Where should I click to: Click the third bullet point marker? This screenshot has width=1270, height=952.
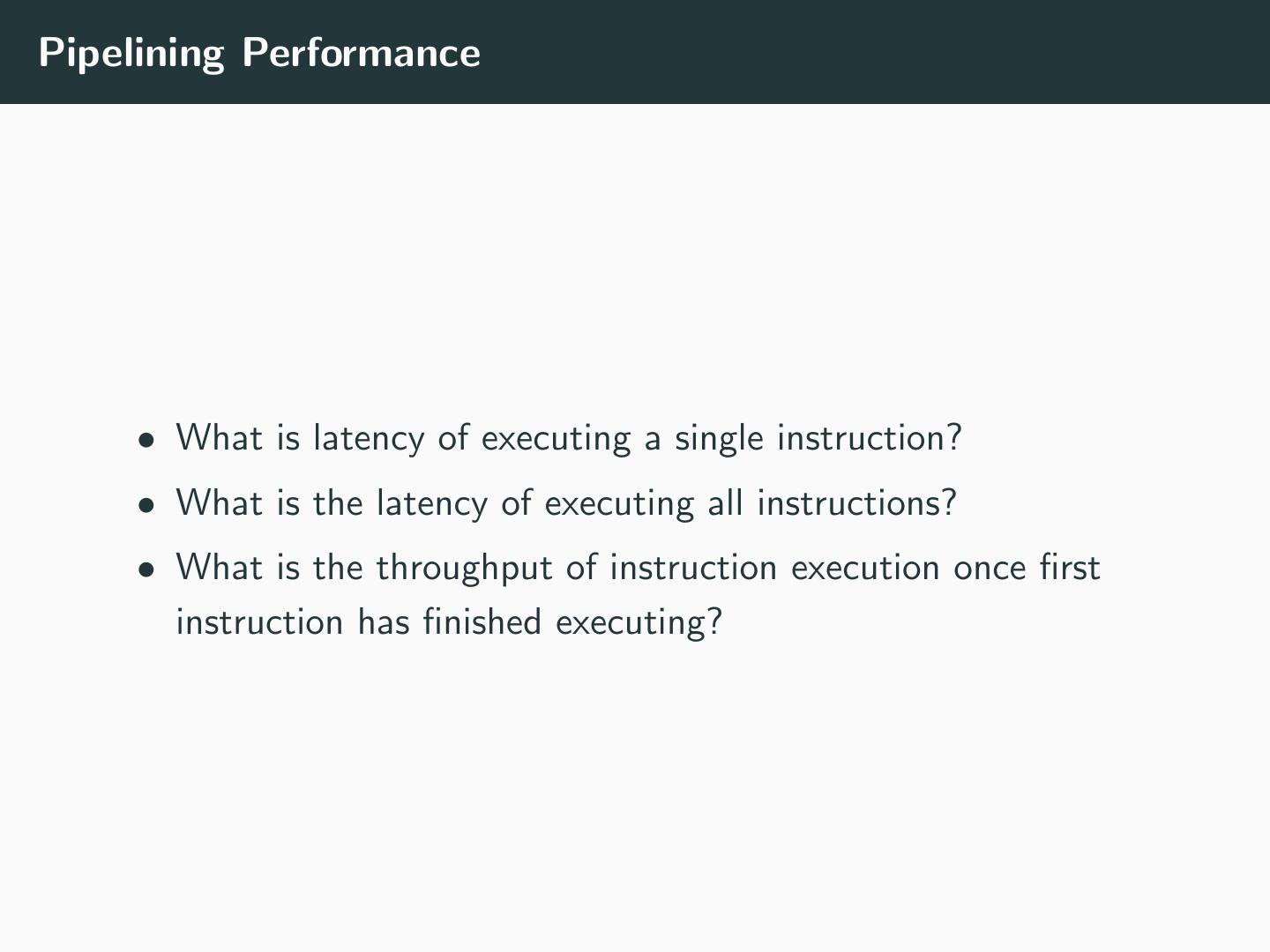tap(146, 569)
